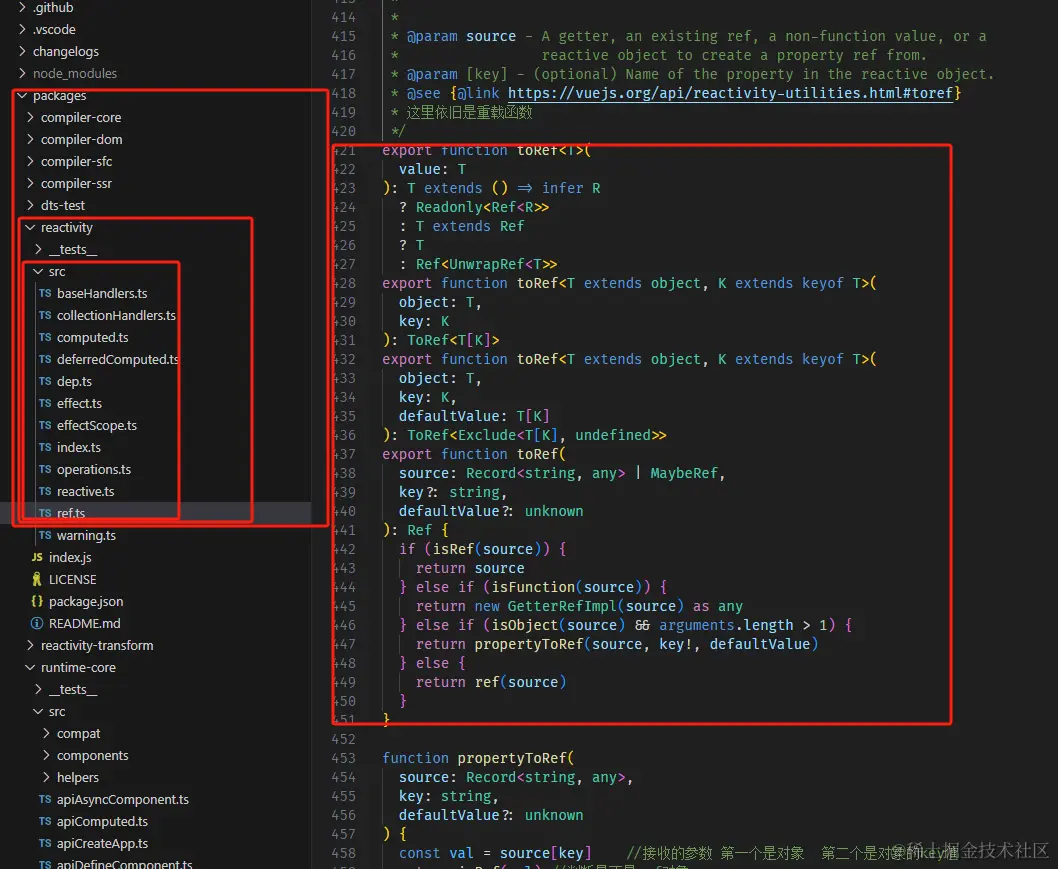Open the vuejs.org toref documentation link
The image size is (1058, 869).
point(730,93)
